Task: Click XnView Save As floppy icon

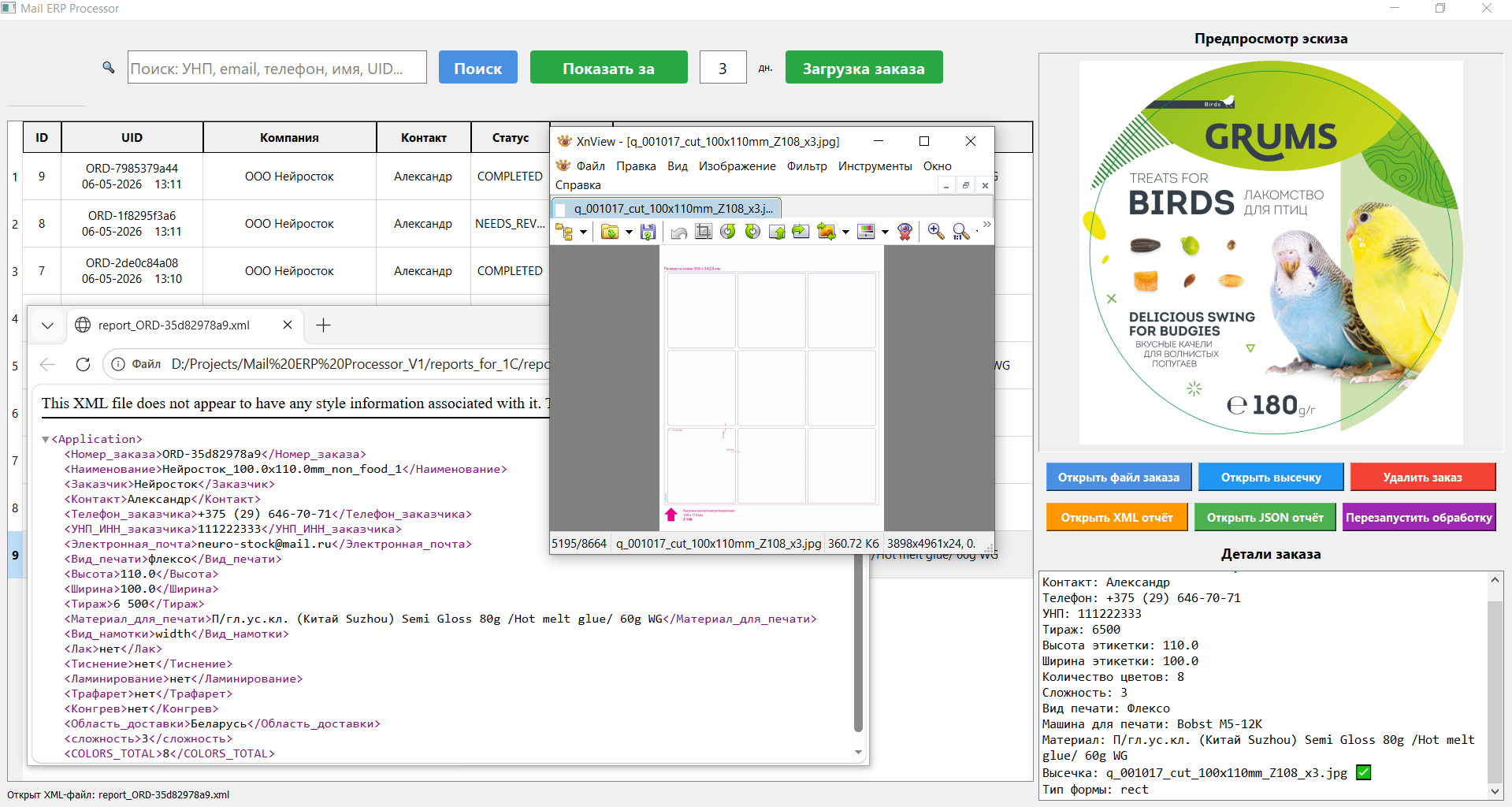Action: [648, 232]
